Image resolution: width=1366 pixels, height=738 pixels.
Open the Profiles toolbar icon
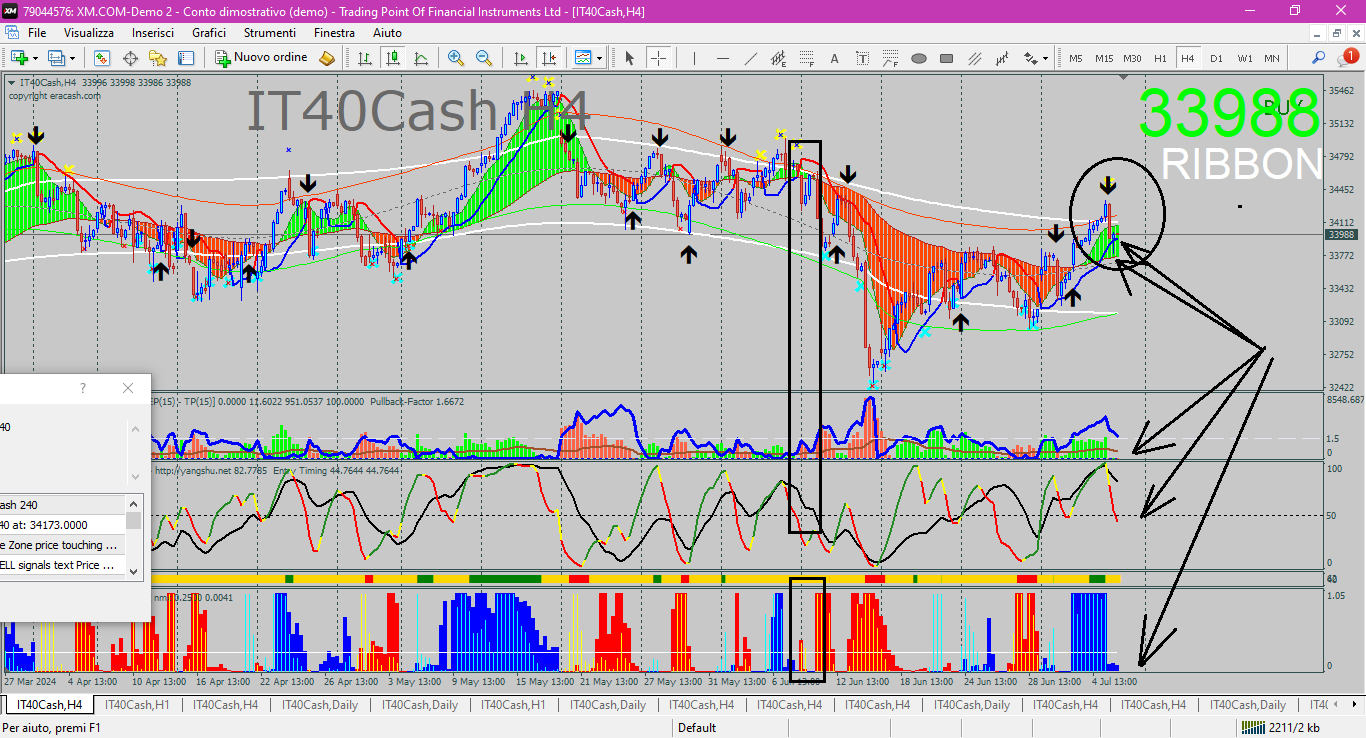point(56,58)
